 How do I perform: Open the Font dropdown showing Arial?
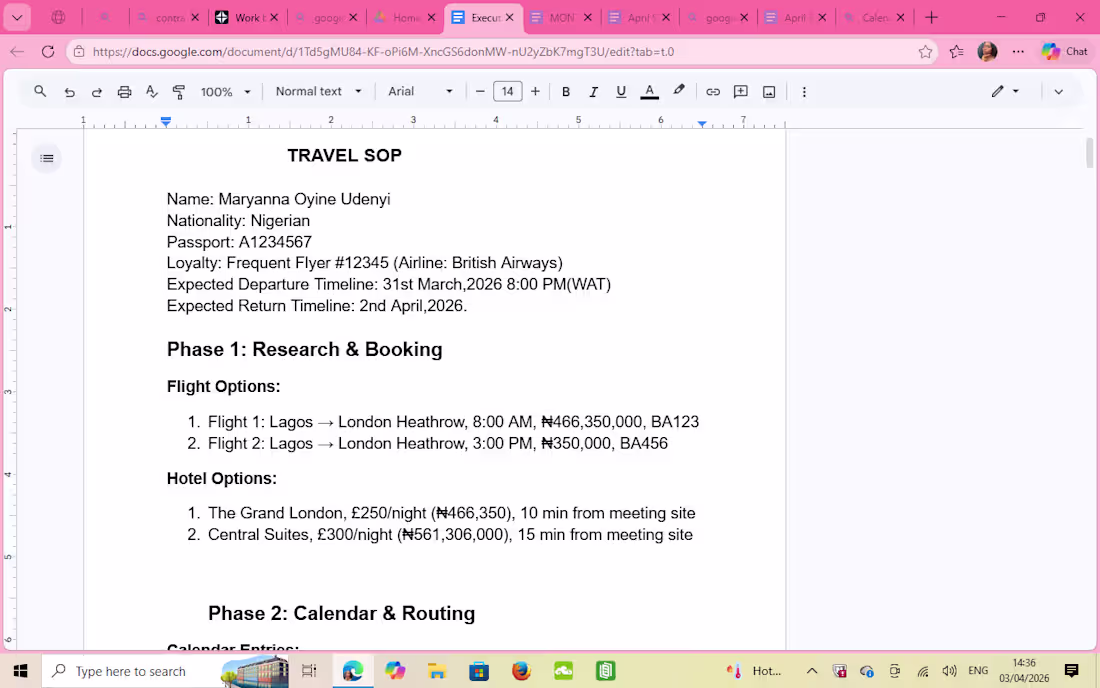(x=420, y=91)
